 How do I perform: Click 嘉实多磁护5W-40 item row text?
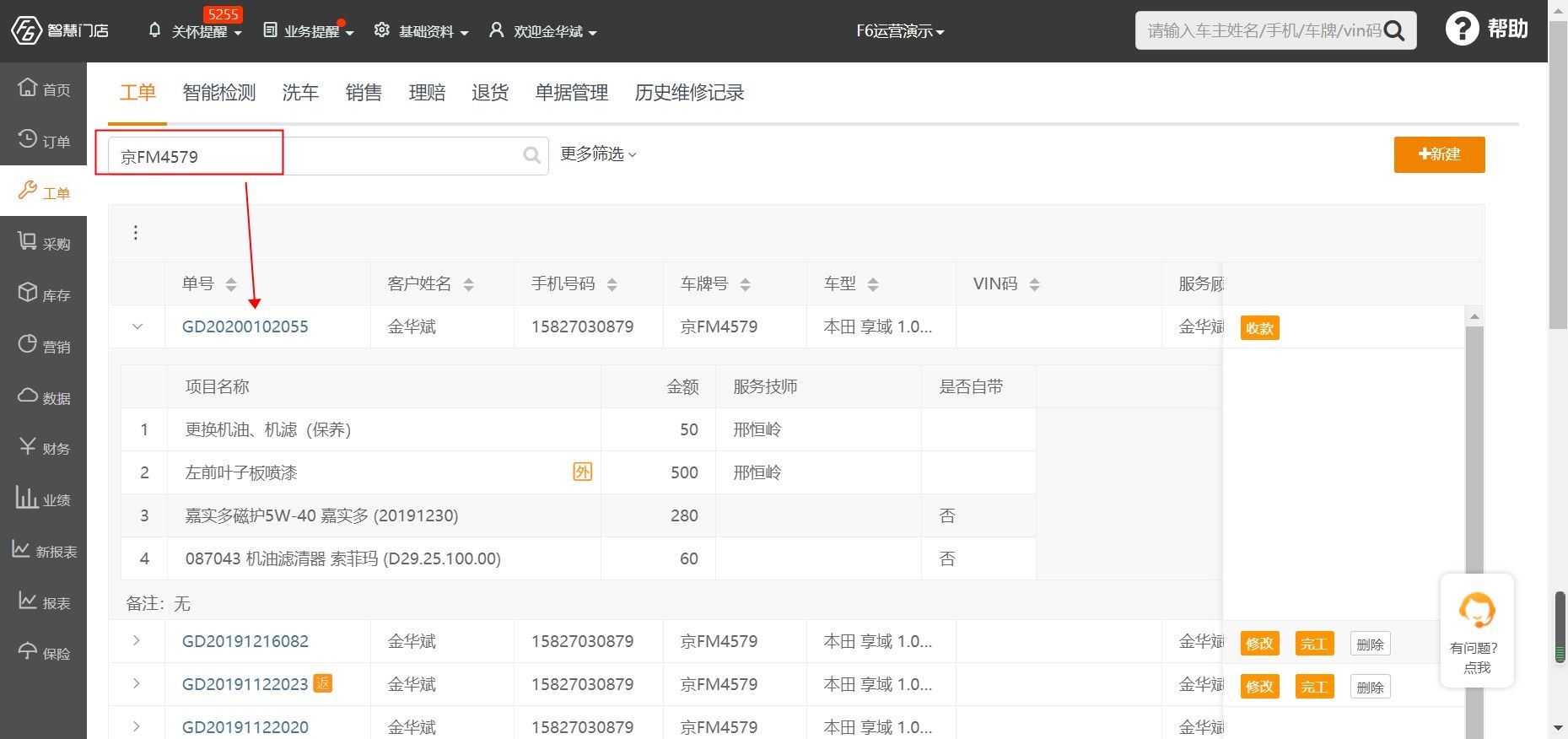[x=321, y=515]
